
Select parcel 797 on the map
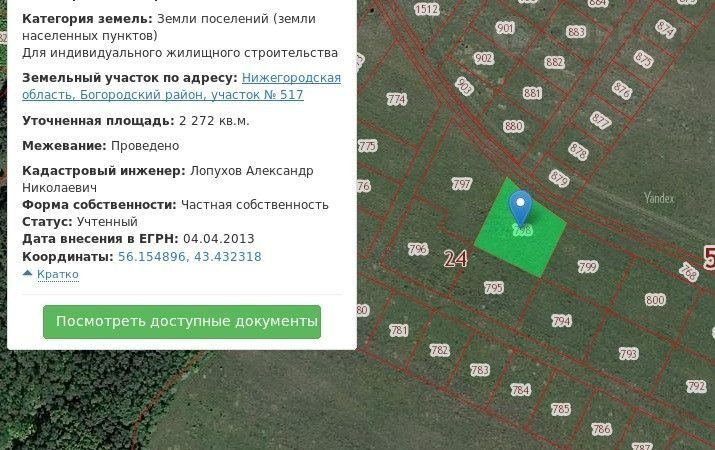pos(461,185)
